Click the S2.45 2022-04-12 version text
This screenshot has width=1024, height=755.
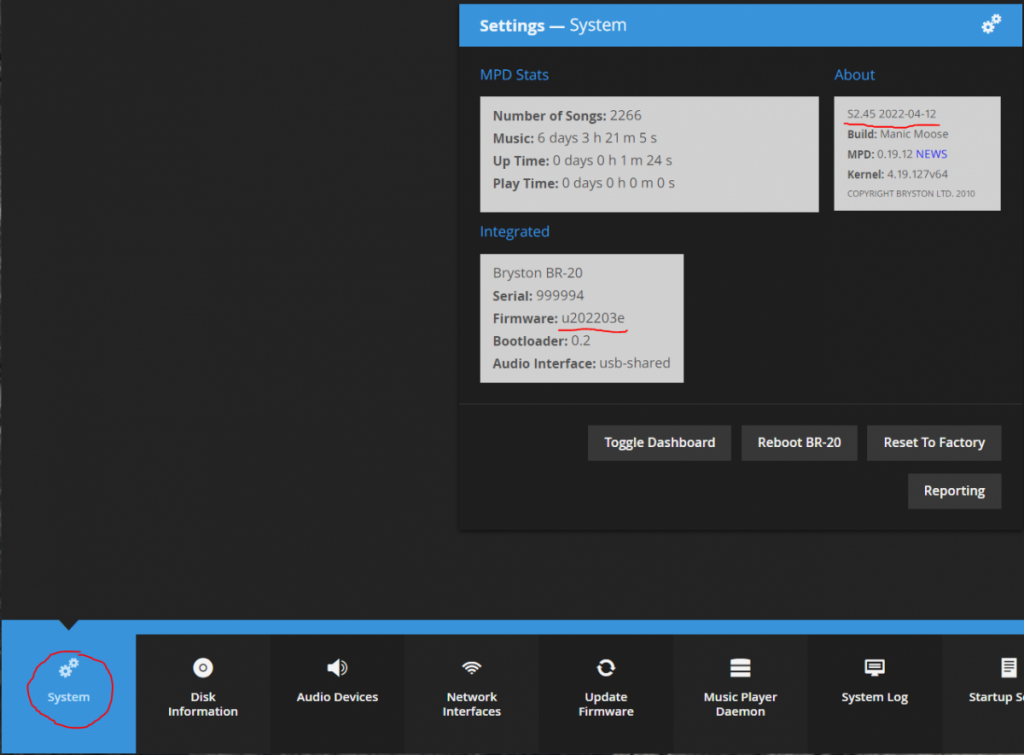(891, 114)
